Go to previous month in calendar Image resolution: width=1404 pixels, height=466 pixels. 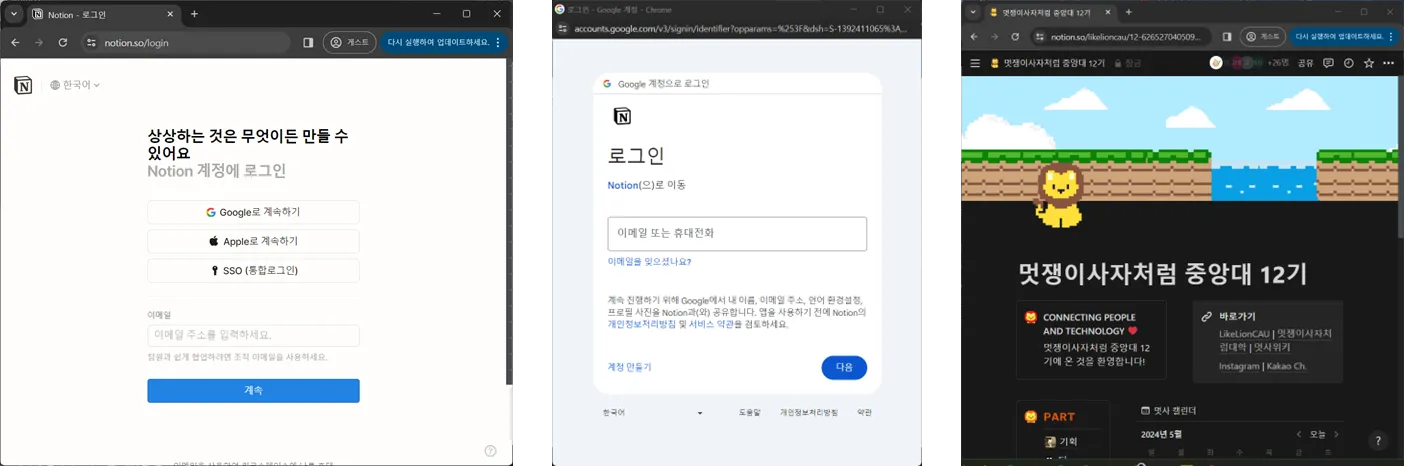point(1299,434)
